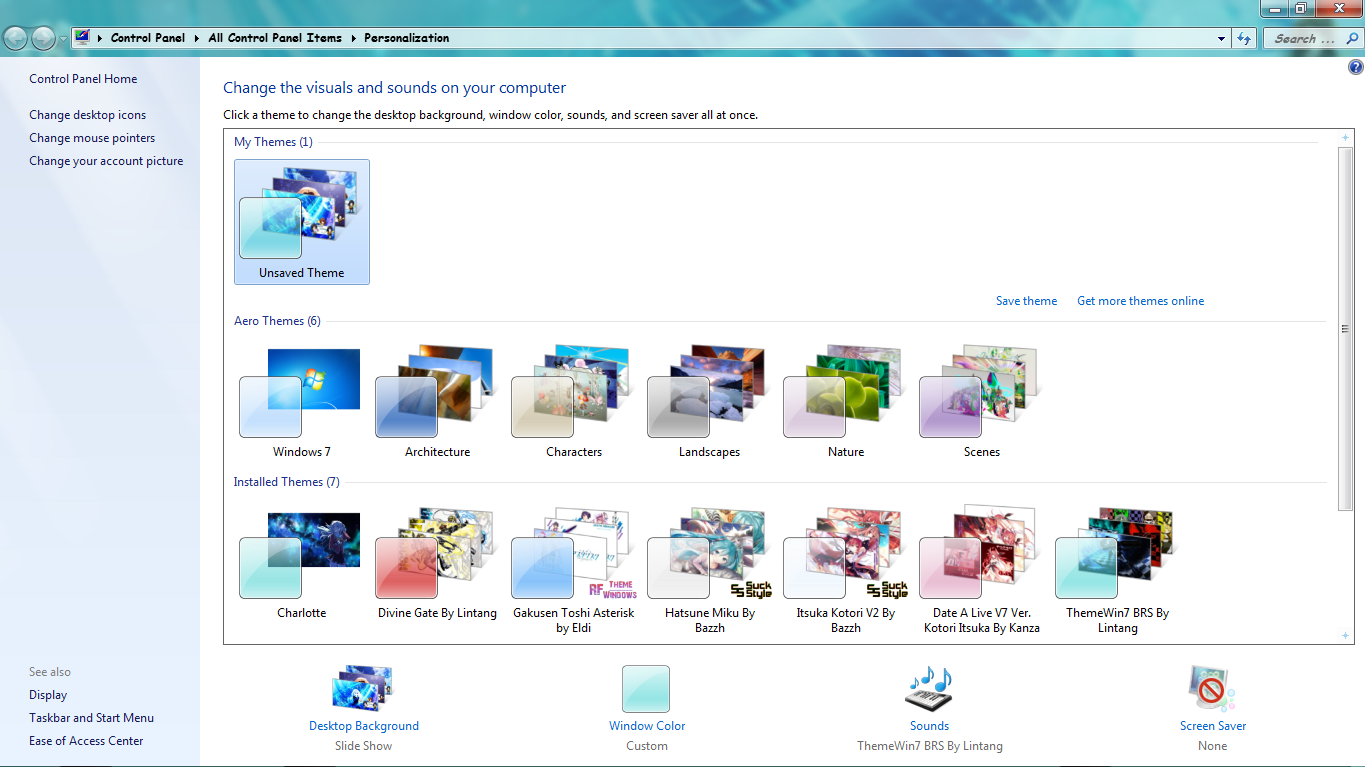Click the theme list scrollbar thumb

1345,328
